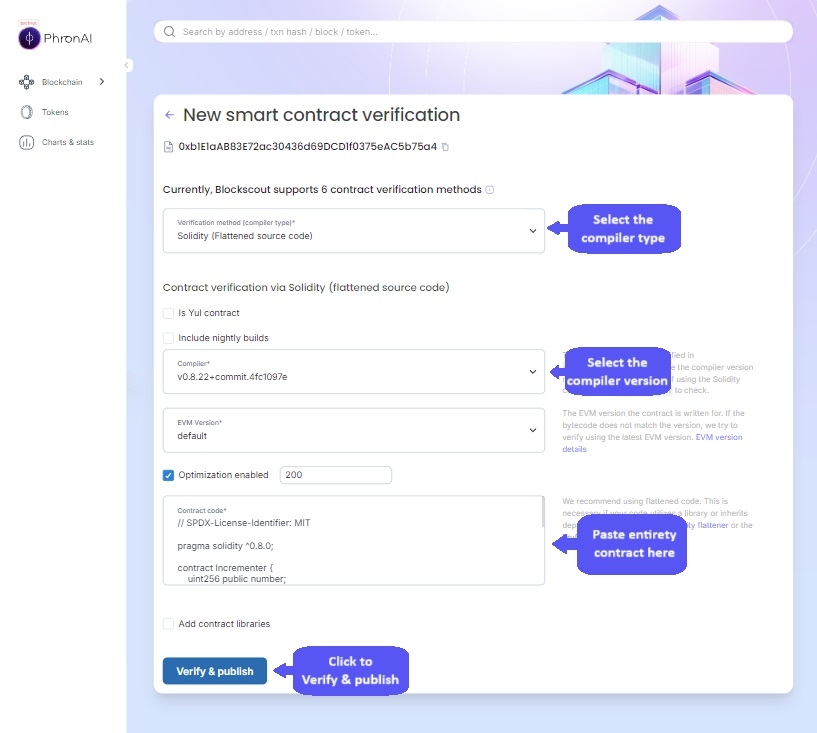Click the Tokens sidebar icon
The image size is (817, 733).
point(27,112)
